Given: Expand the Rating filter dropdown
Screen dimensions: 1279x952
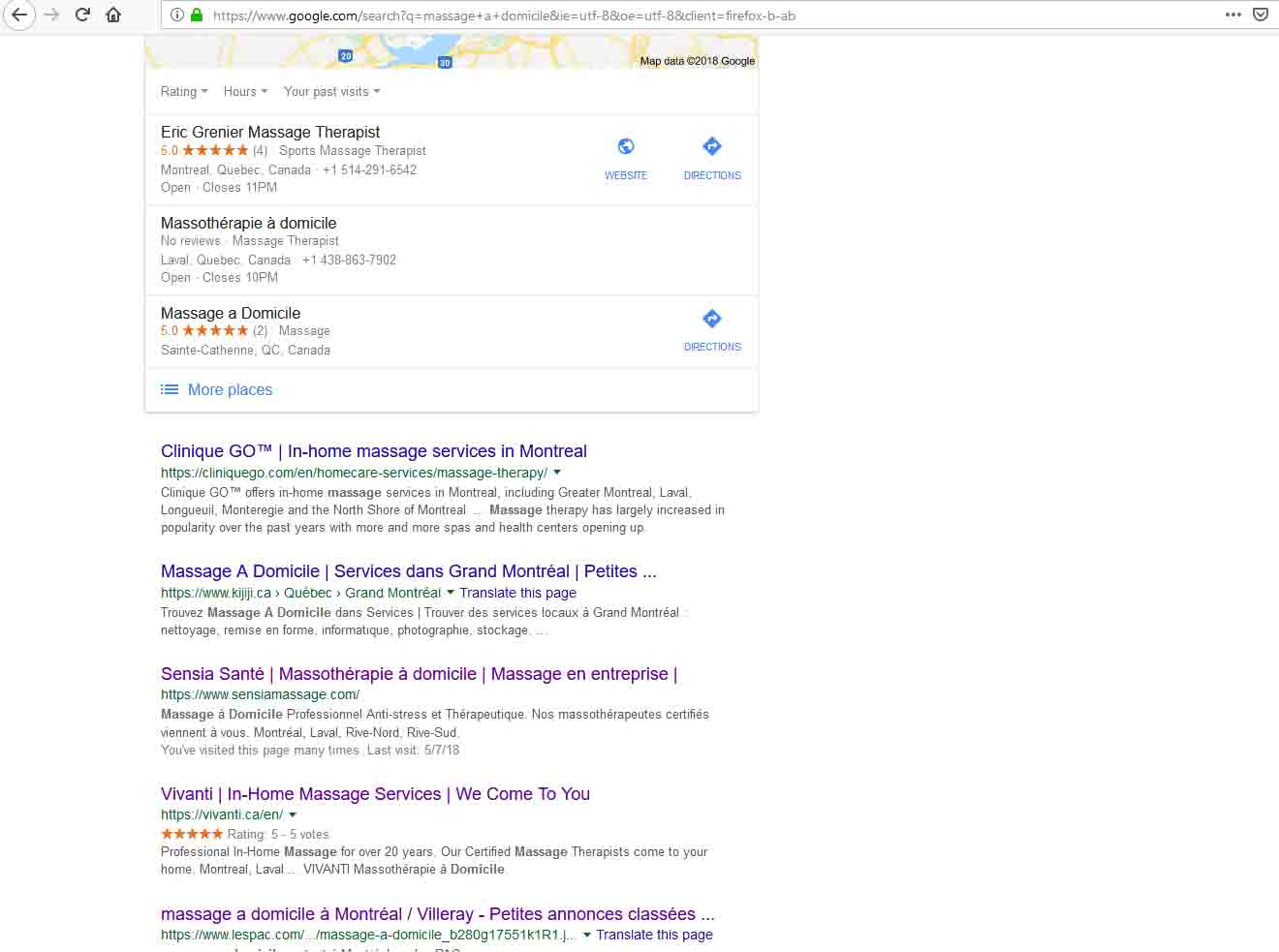Looking at the screenshot, I should pyautogui.click(x=184, y=92).
